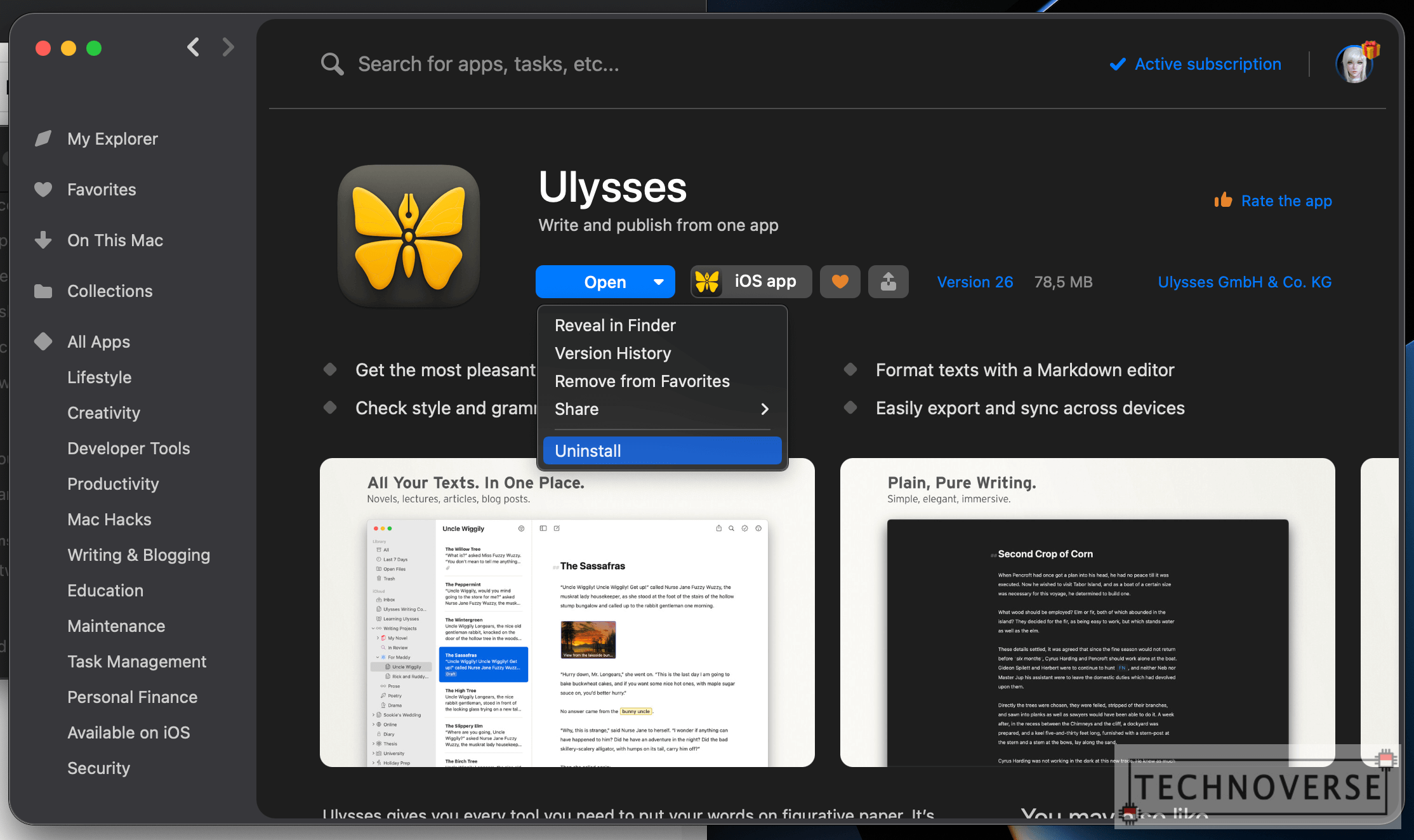The width and height of the screenshot is (1414, 840).
Task: Click the search magnifier icon
Action: 332,64
